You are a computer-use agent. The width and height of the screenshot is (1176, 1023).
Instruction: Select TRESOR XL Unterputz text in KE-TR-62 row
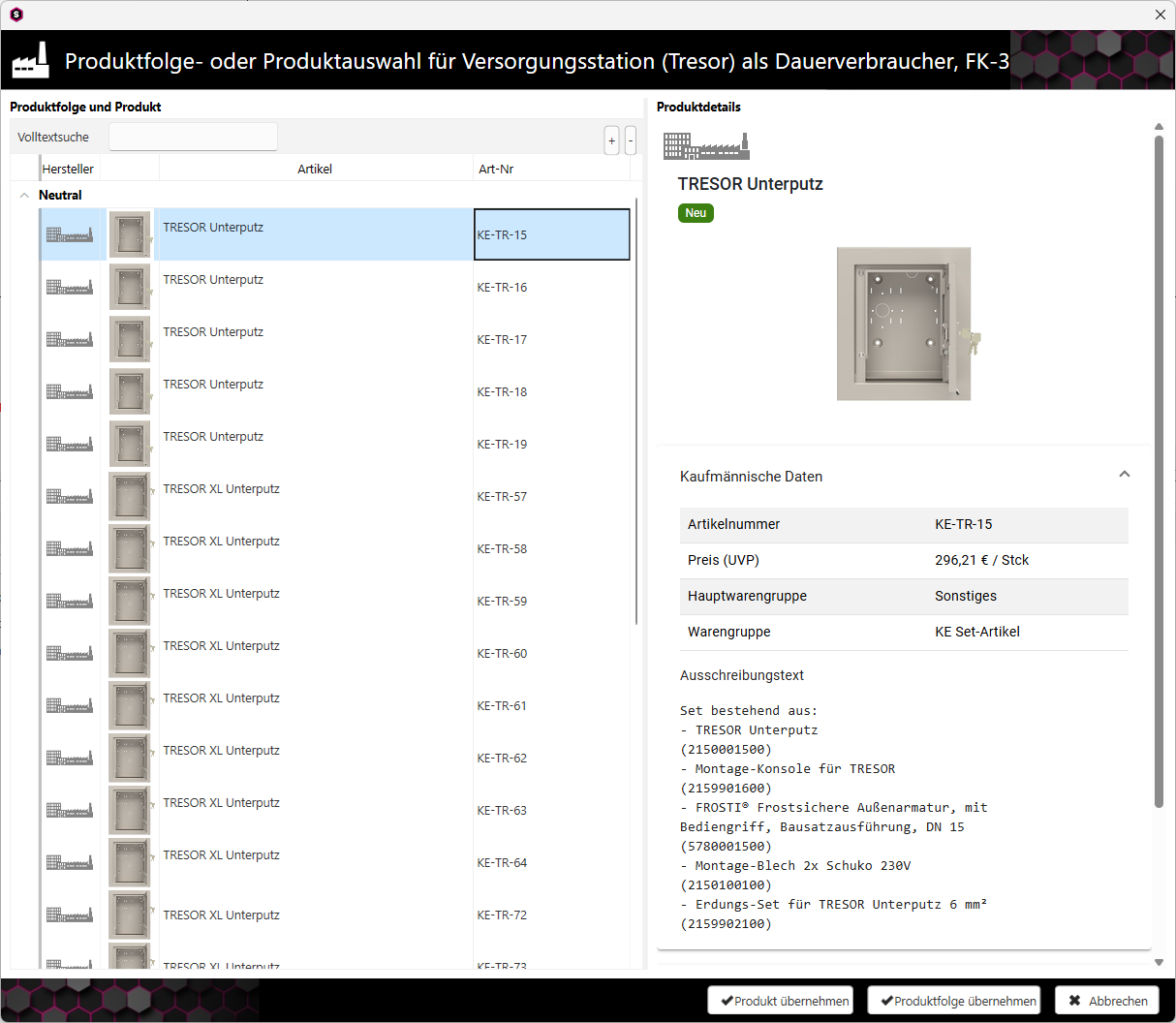pos(221,751)
